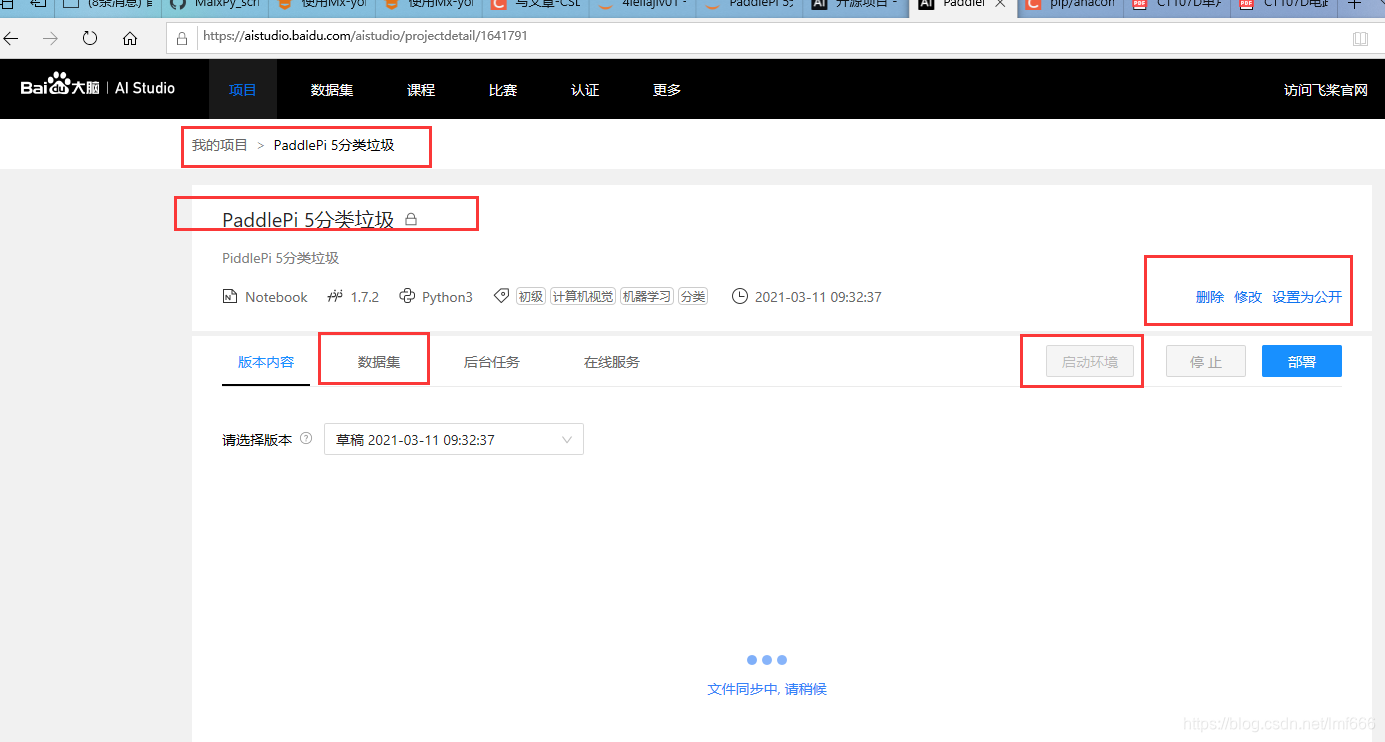Click the PiddlePi 5分类垃圾 description text
This screenshot has height=742, width=1385.
point(281,258)
